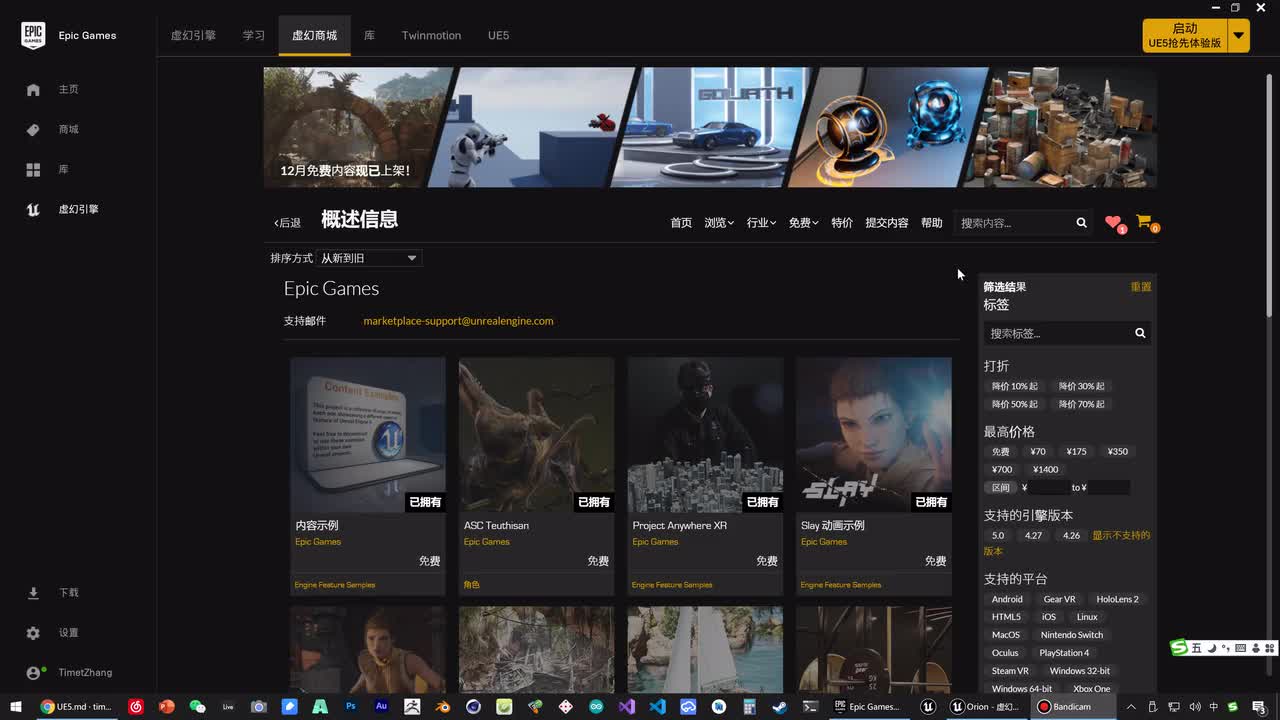Toggle the 降价 10% 起 discount filter

tap(1014, 386)
